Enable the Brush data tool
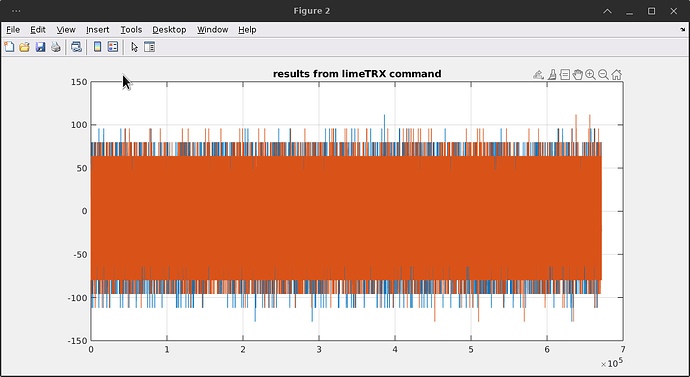Viewport: 690px width, 377px height. (x=552, y=75)
